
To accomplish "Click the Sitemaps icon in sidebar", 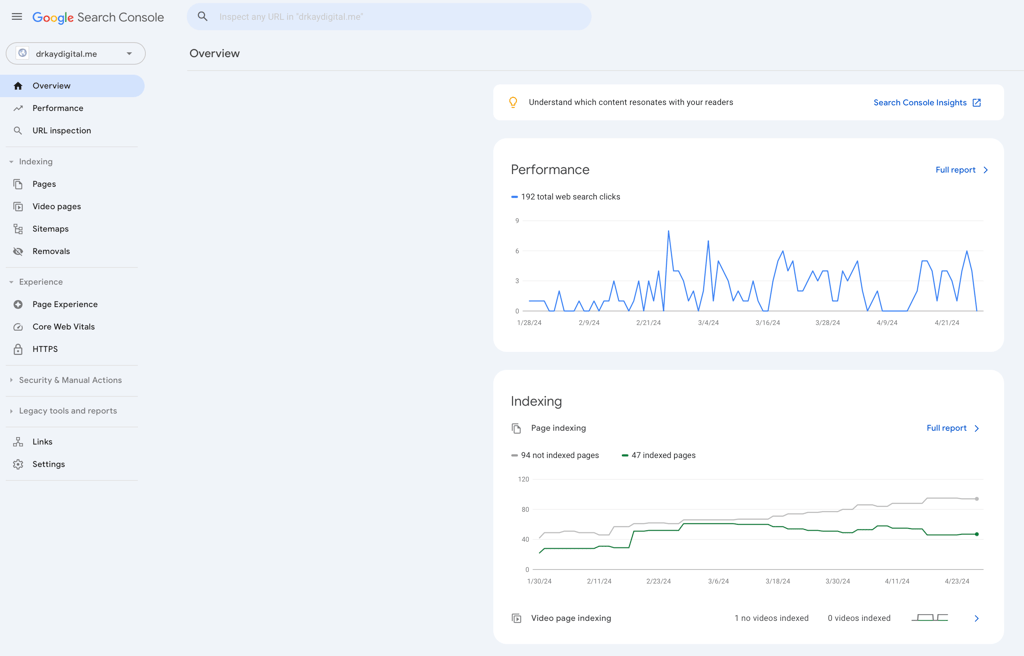I will click(x=18, y=229).
